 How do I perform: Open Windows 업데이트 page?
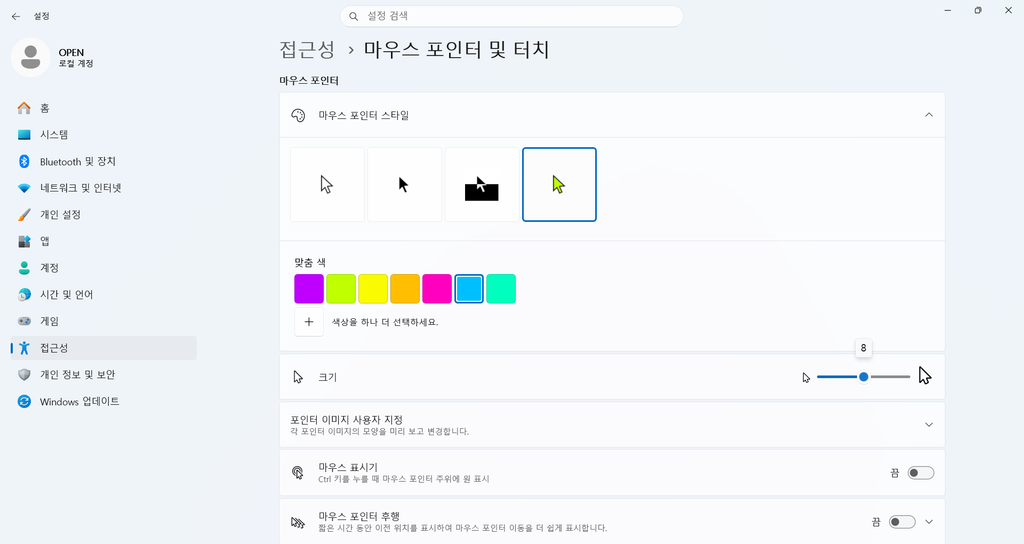pyautogui.click(x=103, y=402)
